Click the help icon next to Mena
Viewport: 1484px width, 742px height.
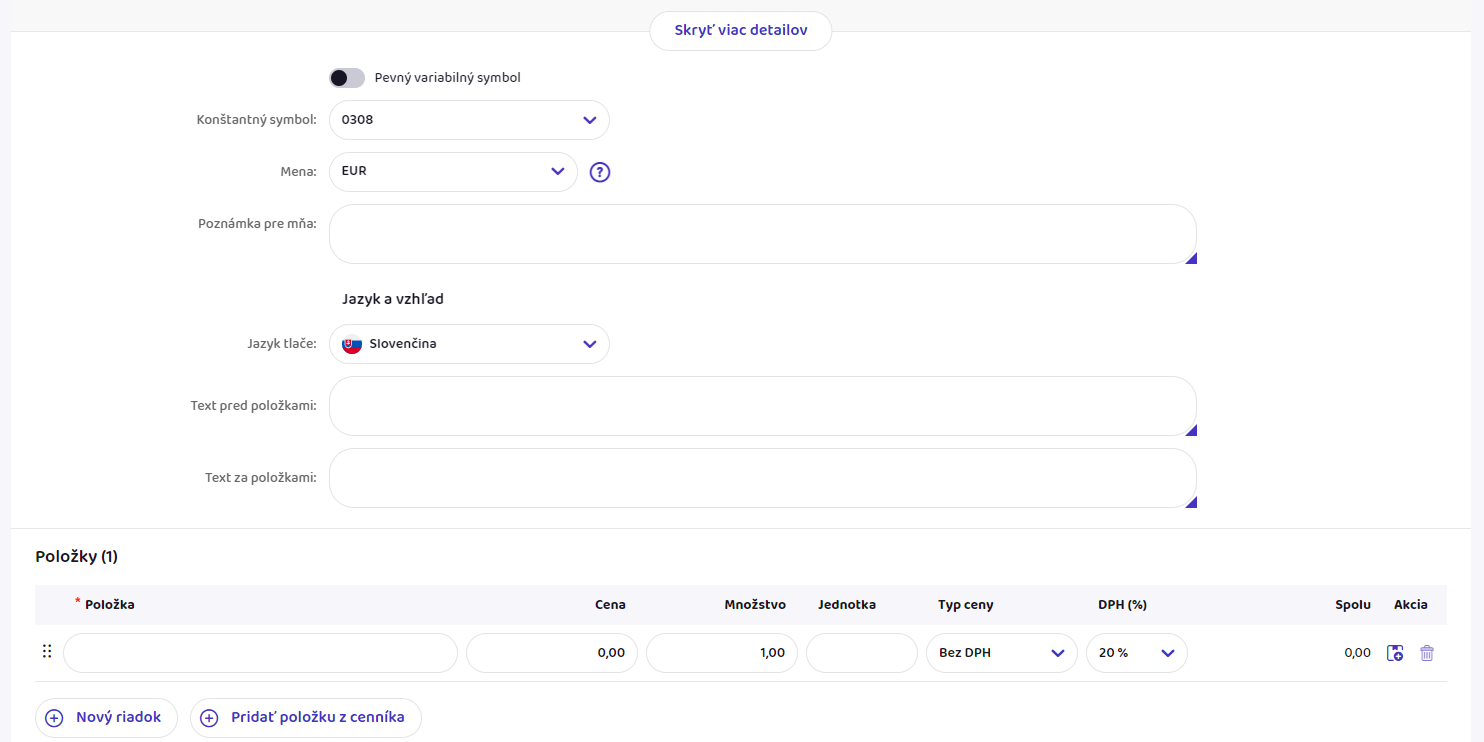click(x=600, y=172)
